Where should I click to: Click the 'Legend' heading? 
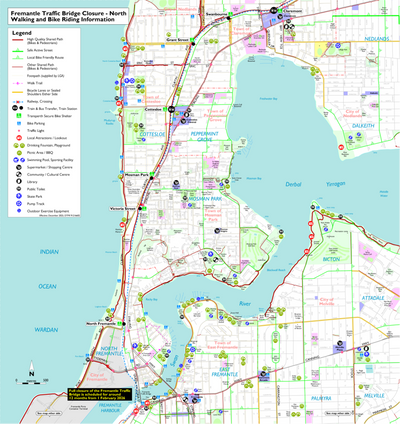[x=22, y=33]
